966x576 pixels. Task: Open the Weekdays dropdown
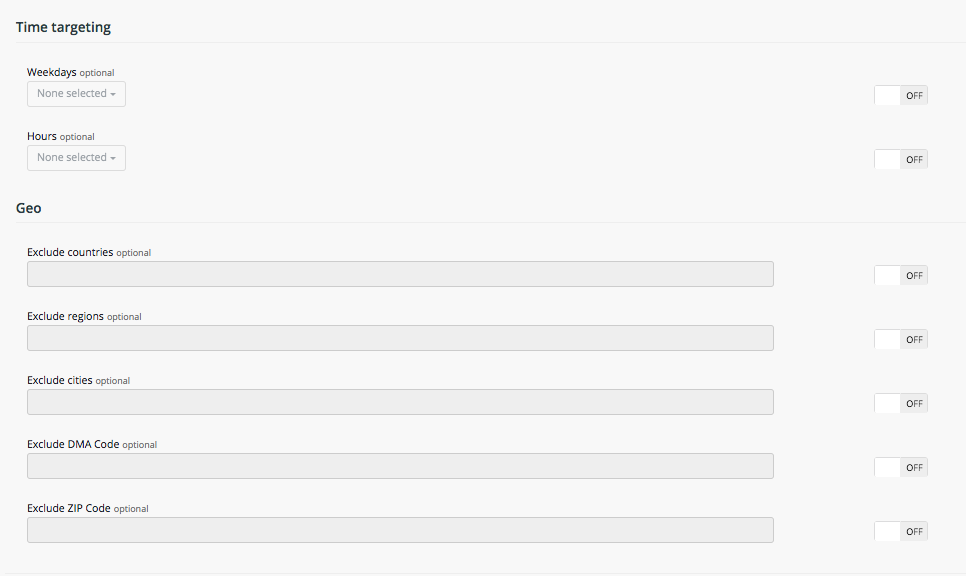pyautogui.click(x=76, y=94)
